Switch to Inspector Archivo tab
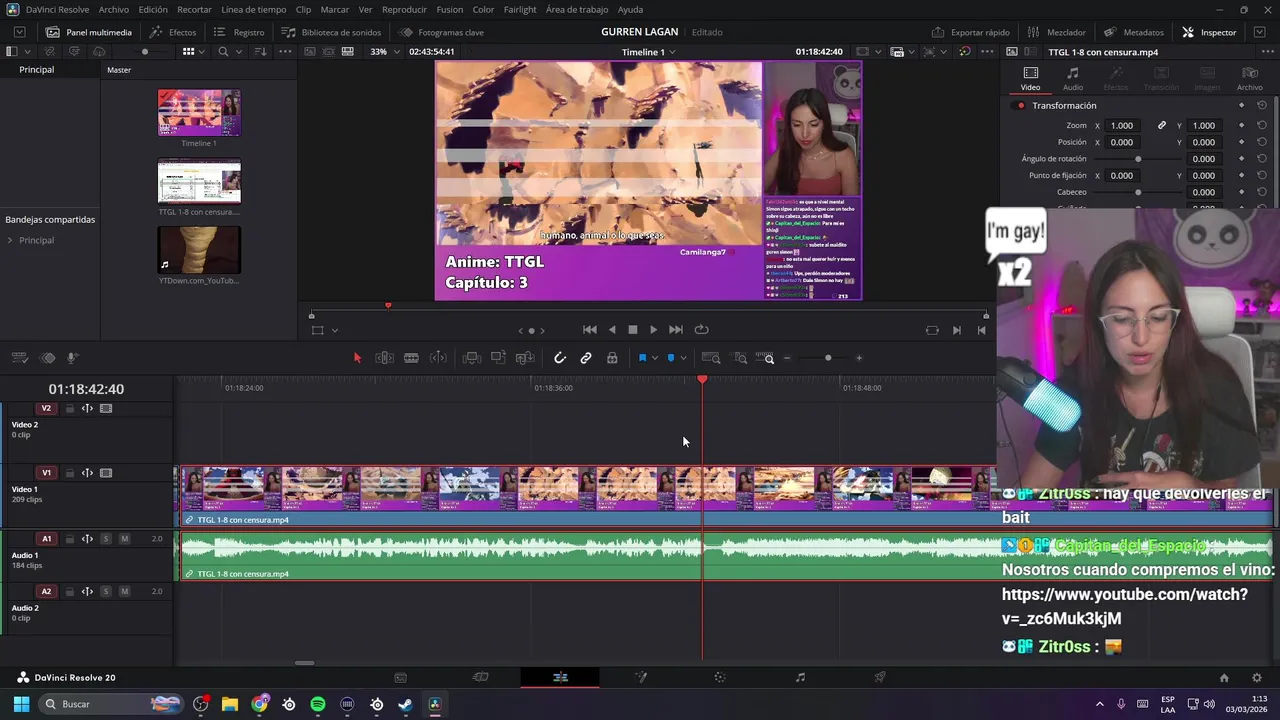1280x720 pixels. point(1250,79)
